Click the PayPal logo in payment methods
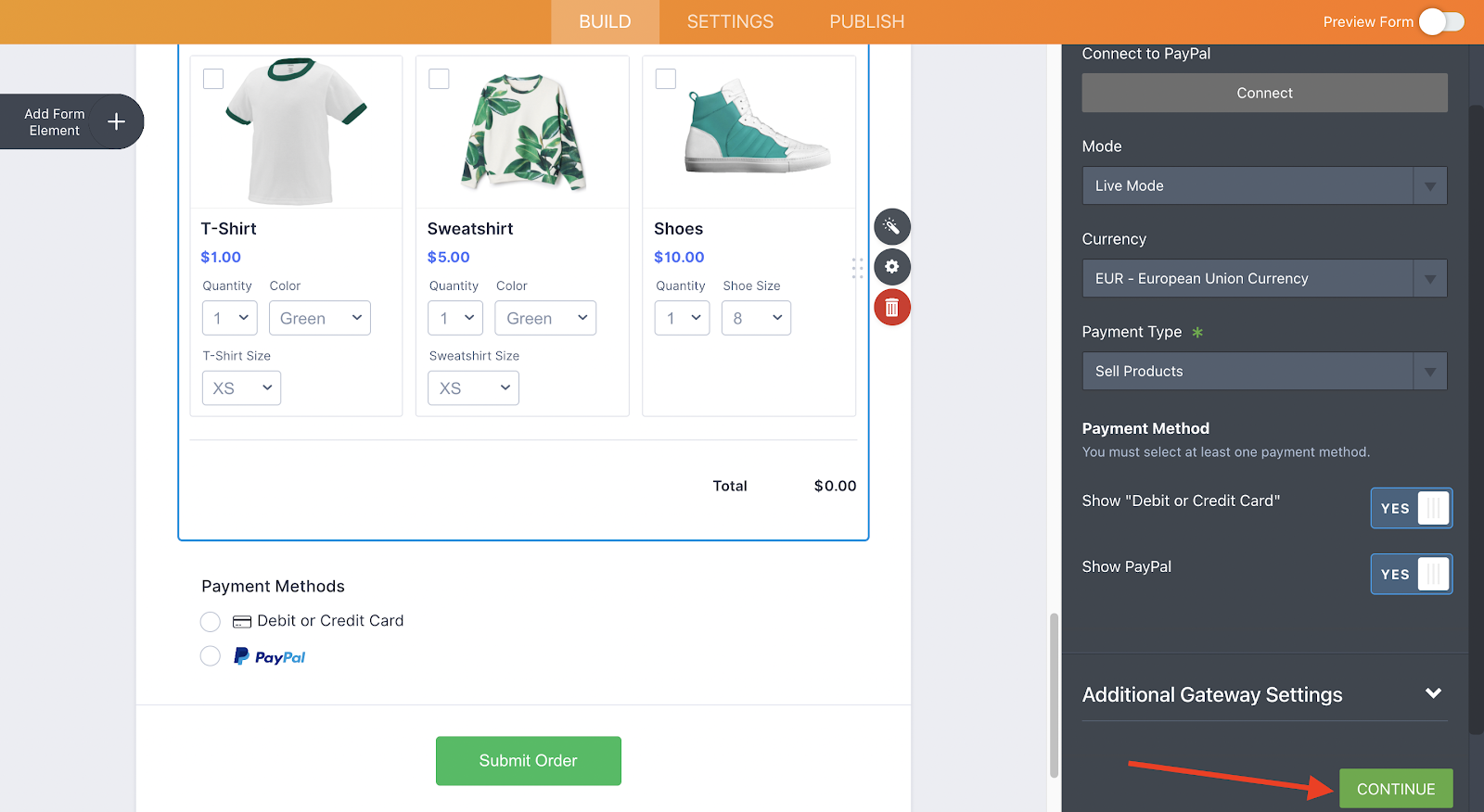The height and width of the screenshot is (812, 1484). point(269,656)
